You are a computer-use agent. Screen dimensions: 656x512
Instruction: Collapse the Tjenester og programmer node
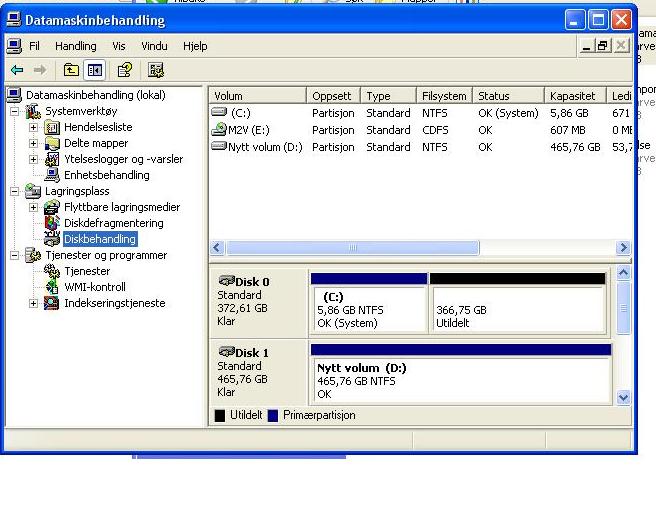pos(15,255)
